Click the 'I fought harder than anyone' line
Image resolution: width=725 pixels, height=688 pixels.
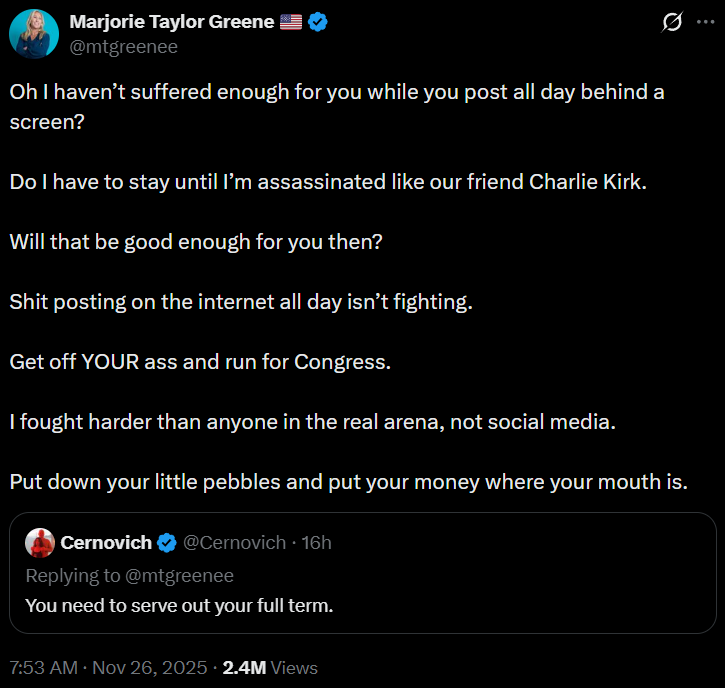312,421
